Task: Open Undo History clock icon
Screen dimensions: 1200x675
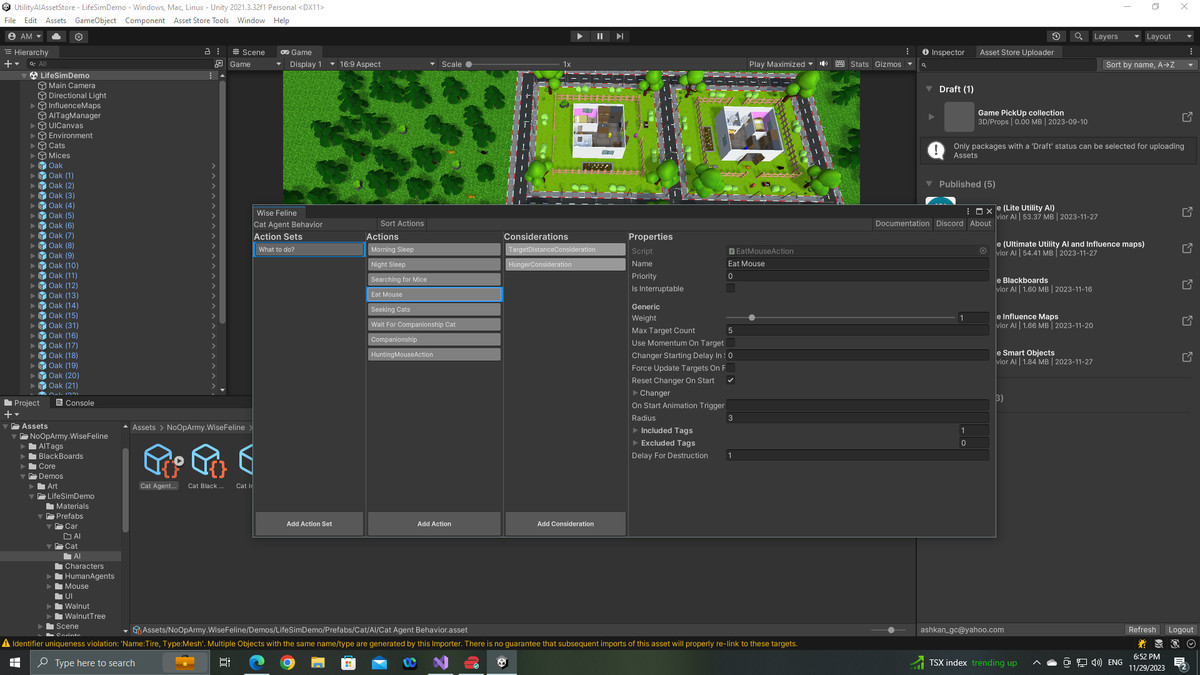Action: [x=1056, y=36]
